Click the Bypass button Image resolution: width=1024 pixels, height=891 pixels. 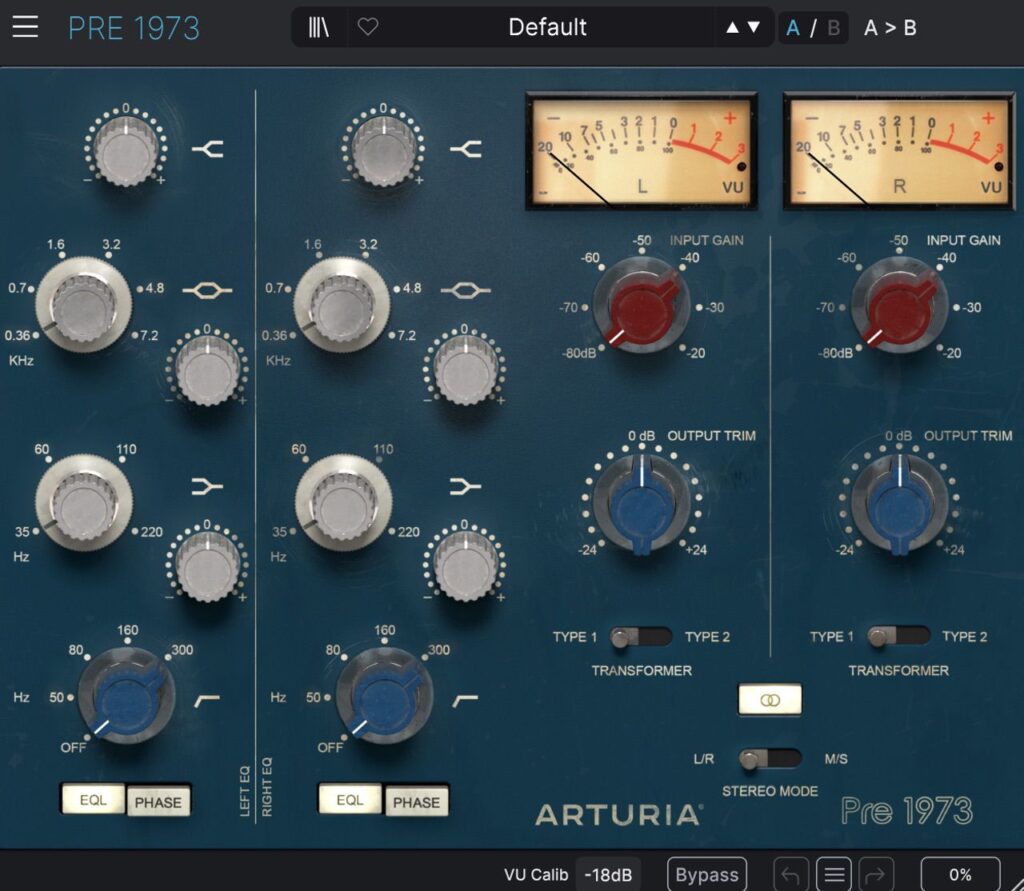(x=706, y=874)
